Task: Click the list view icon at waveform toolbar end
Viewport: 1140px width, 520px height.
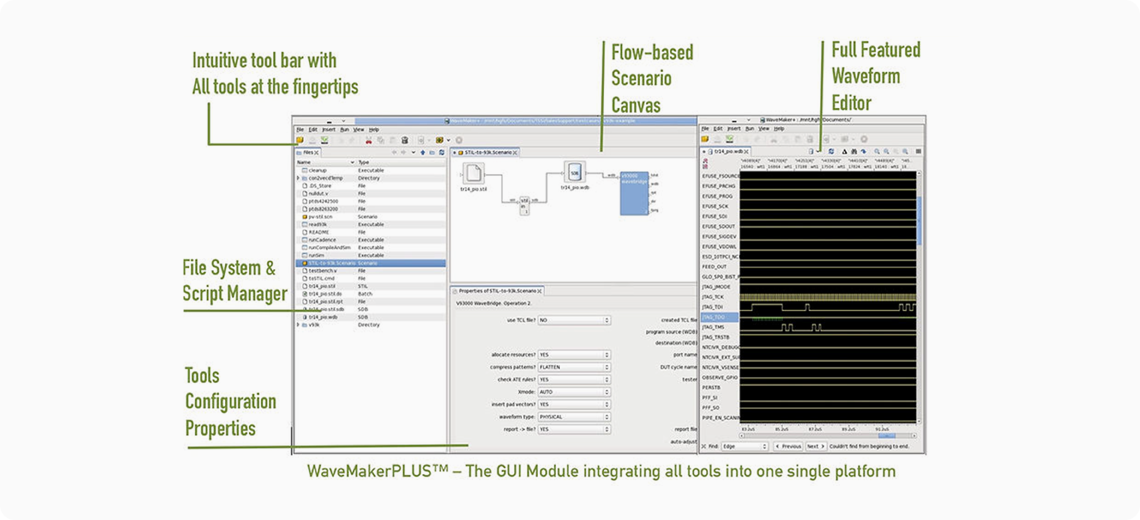Action: pyautogui.click(x=918, y=151)
